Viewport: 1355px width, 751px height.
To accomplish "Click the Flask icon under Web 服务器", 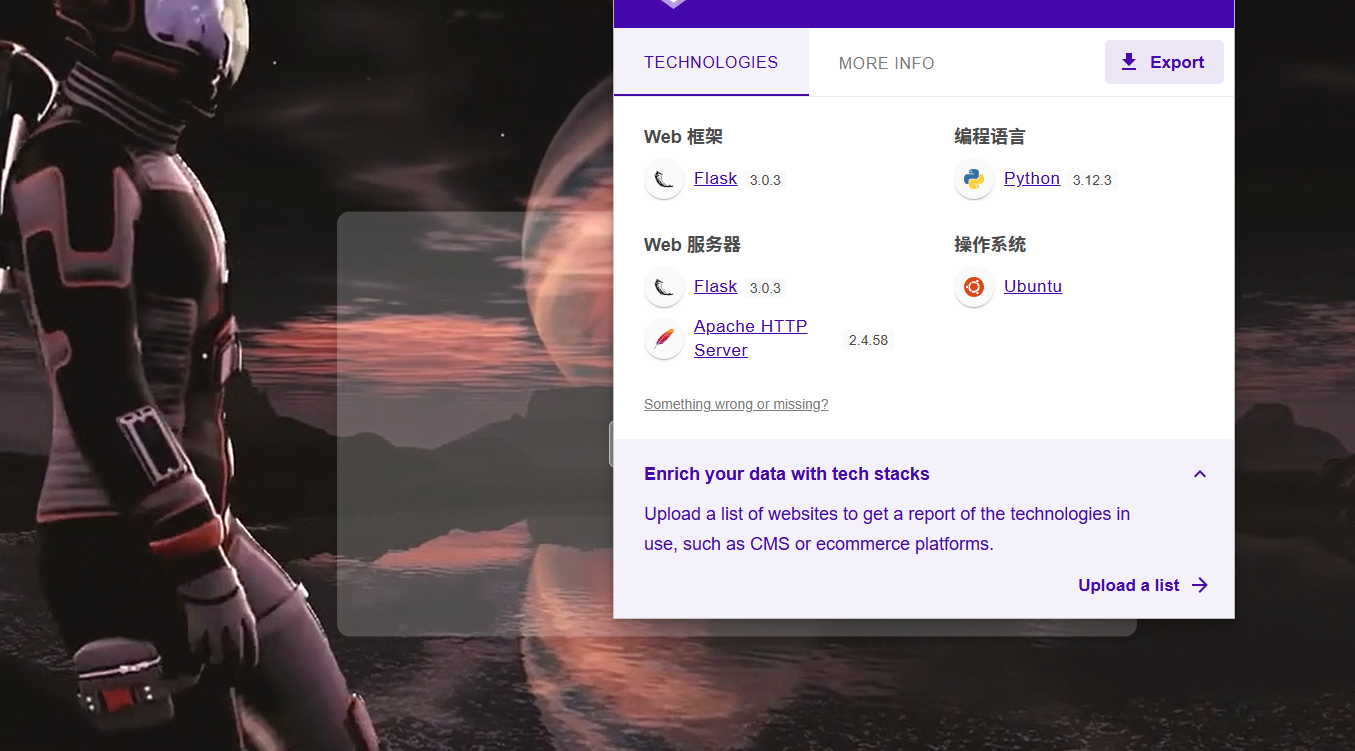I will pos(664,288).
